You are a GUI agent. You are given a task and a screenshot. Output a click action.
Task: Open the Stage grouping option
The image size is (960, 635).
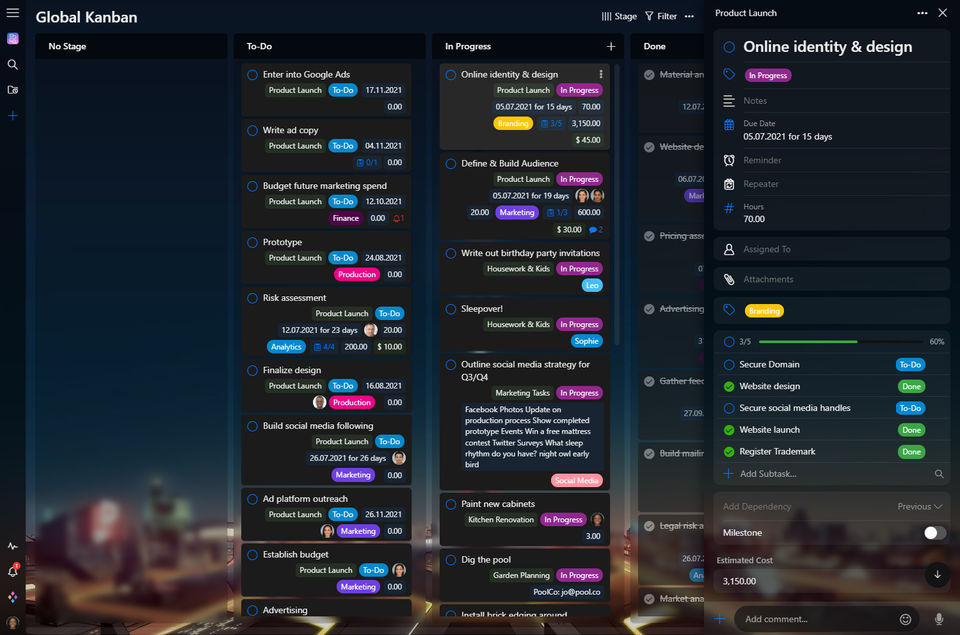(619, 17)
